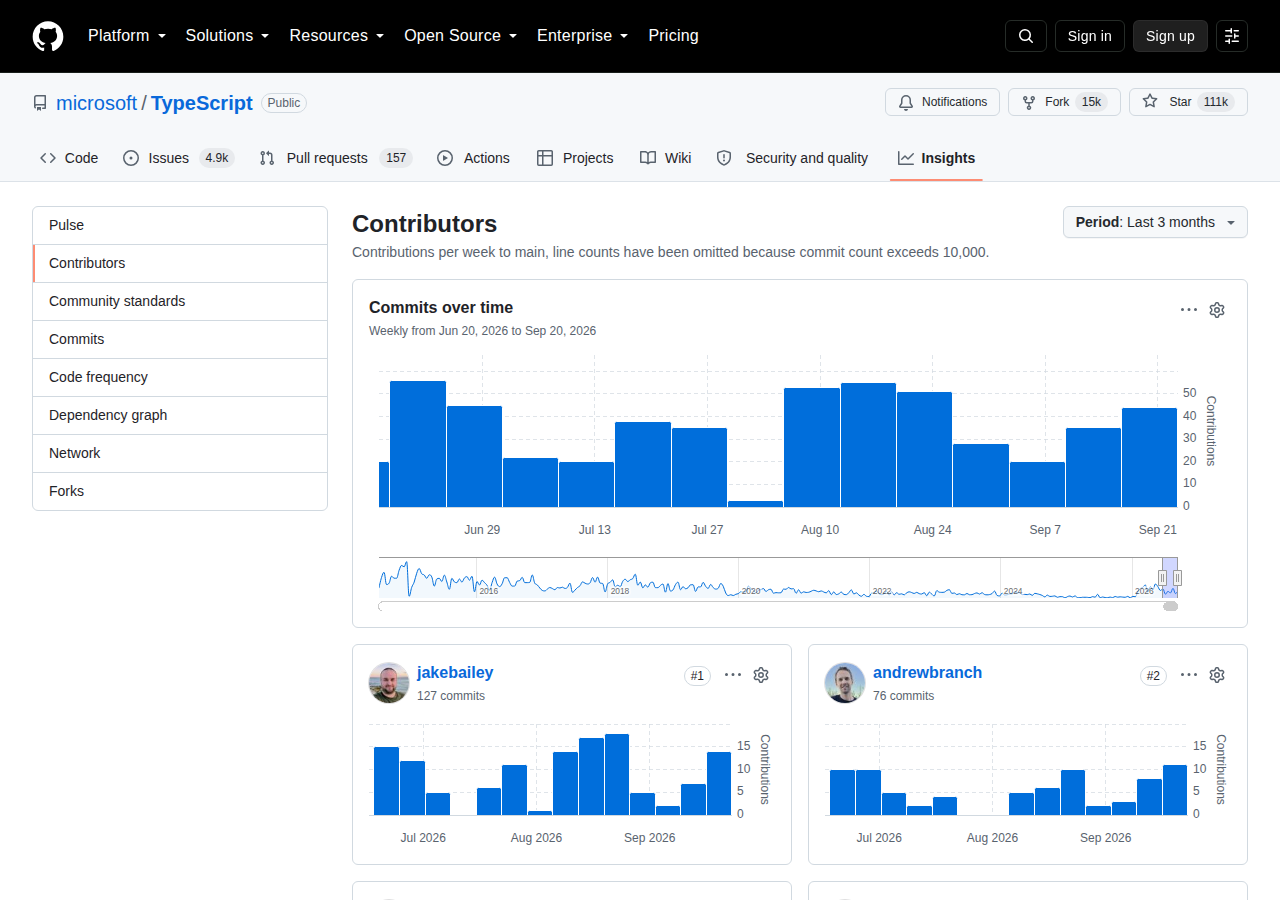The width and height of the screenshot is (1280, 900).
Task: Select Contributors in the sidebar
Action: (x=180, y=263)
